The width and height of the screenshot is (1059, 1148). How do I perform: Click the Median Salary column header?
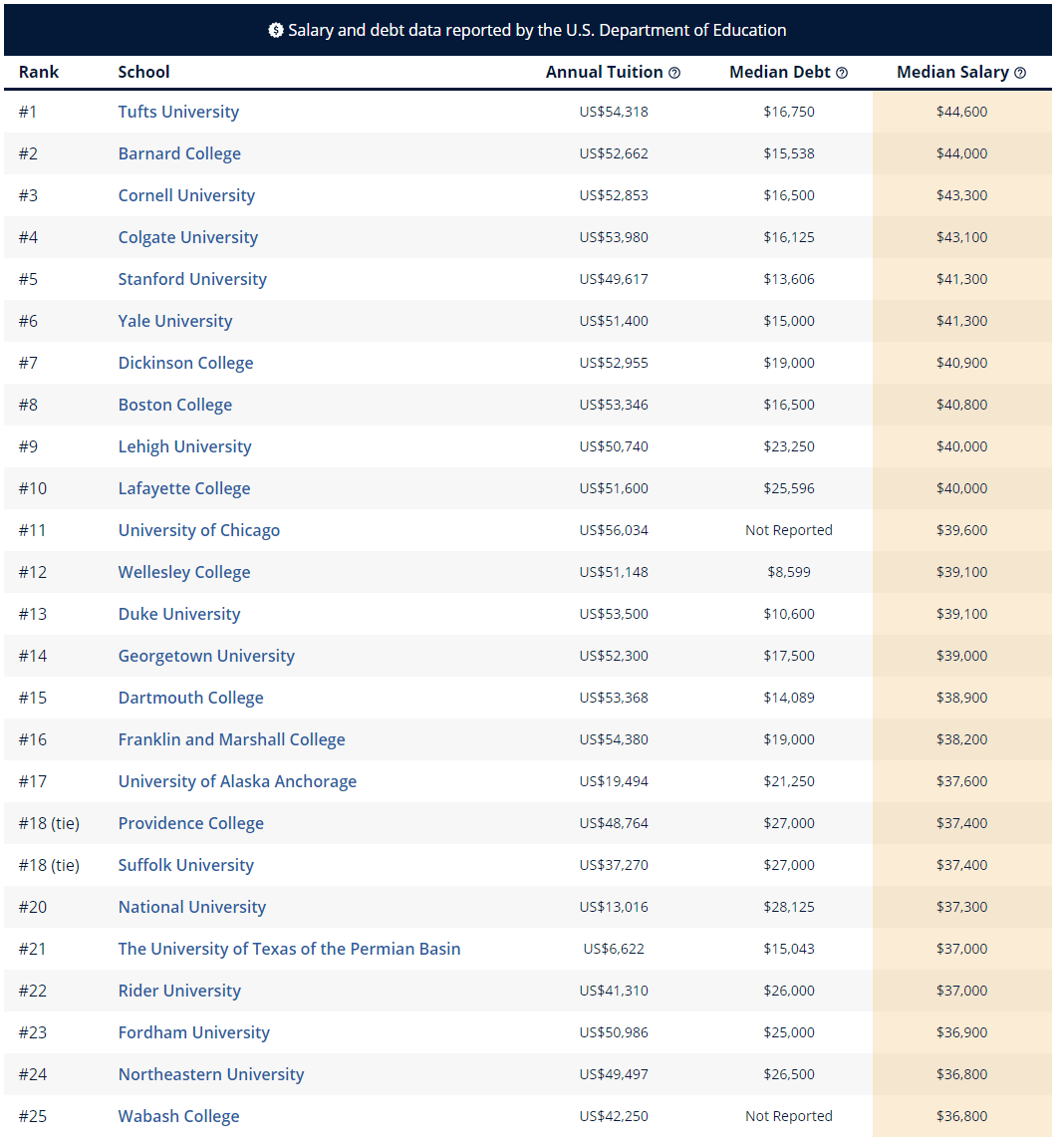(x=952, y=72)
